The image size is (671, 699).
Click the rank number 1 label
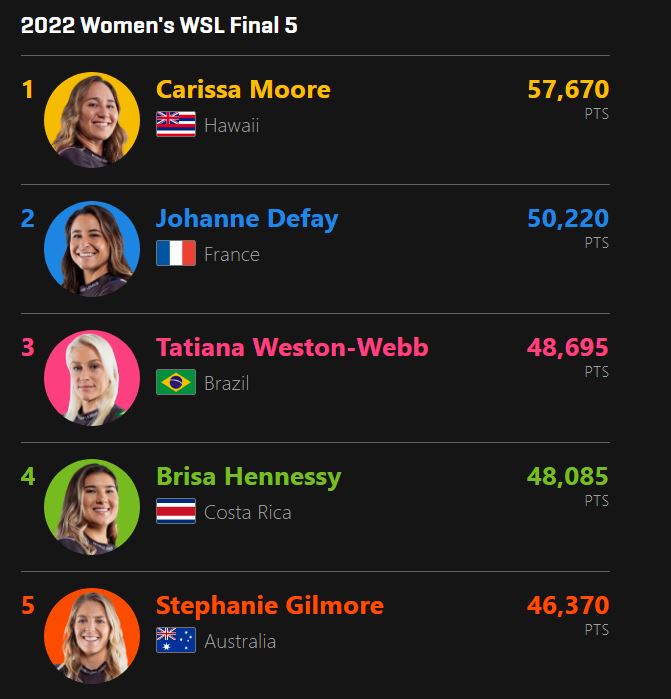(x=28, y=90)
